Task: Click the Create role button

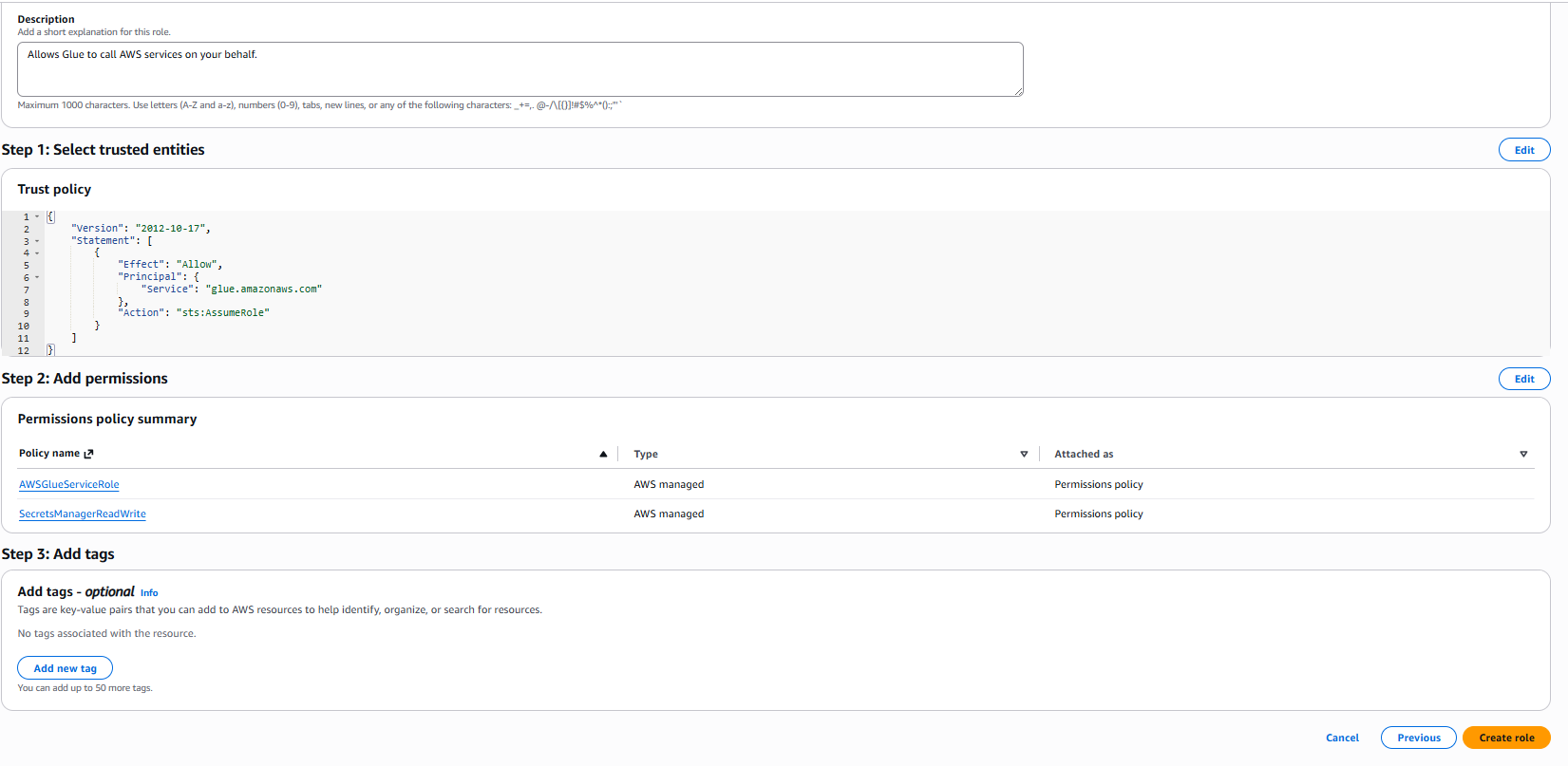Action: (1506, 738)
